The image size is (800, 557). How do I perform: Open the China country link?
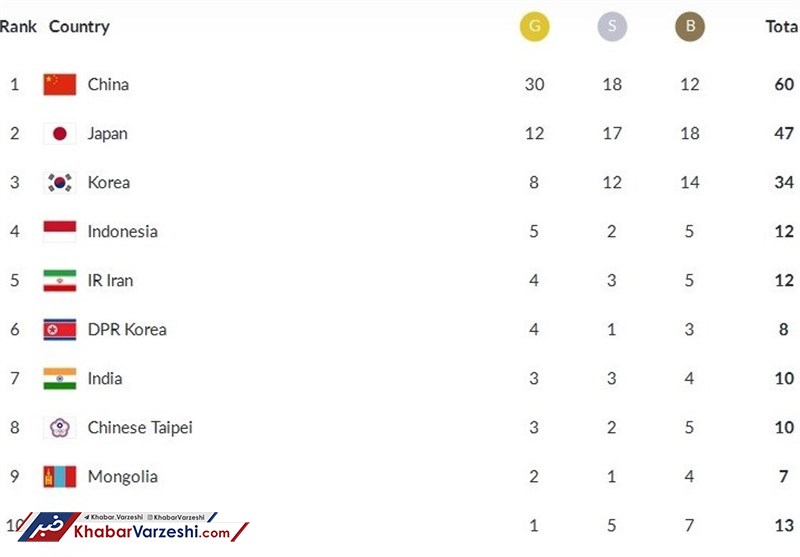click(x=108, y=84)
